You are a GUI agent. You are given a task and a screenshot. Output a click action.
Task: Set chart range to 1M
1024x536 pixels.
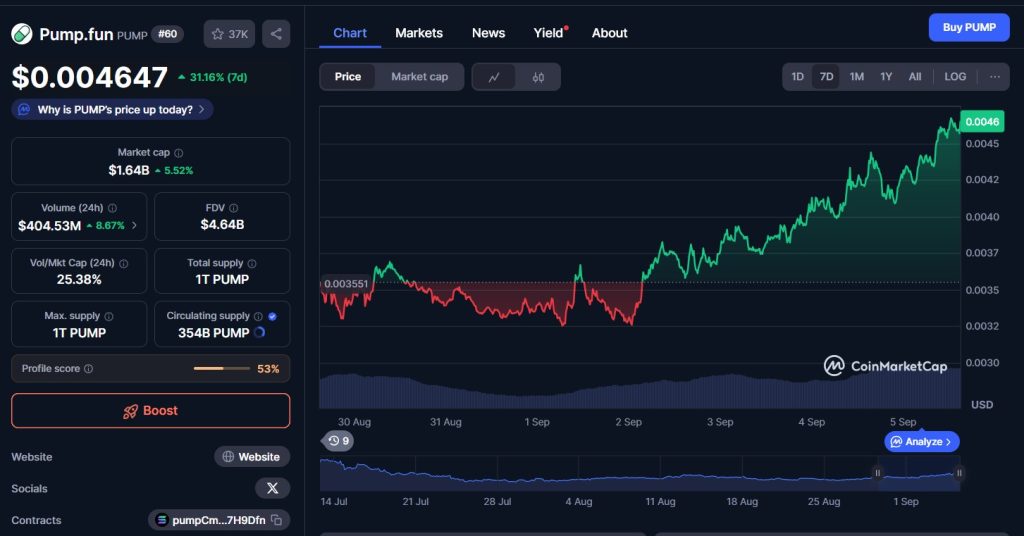pyautogui.click(x=856, y=77)
